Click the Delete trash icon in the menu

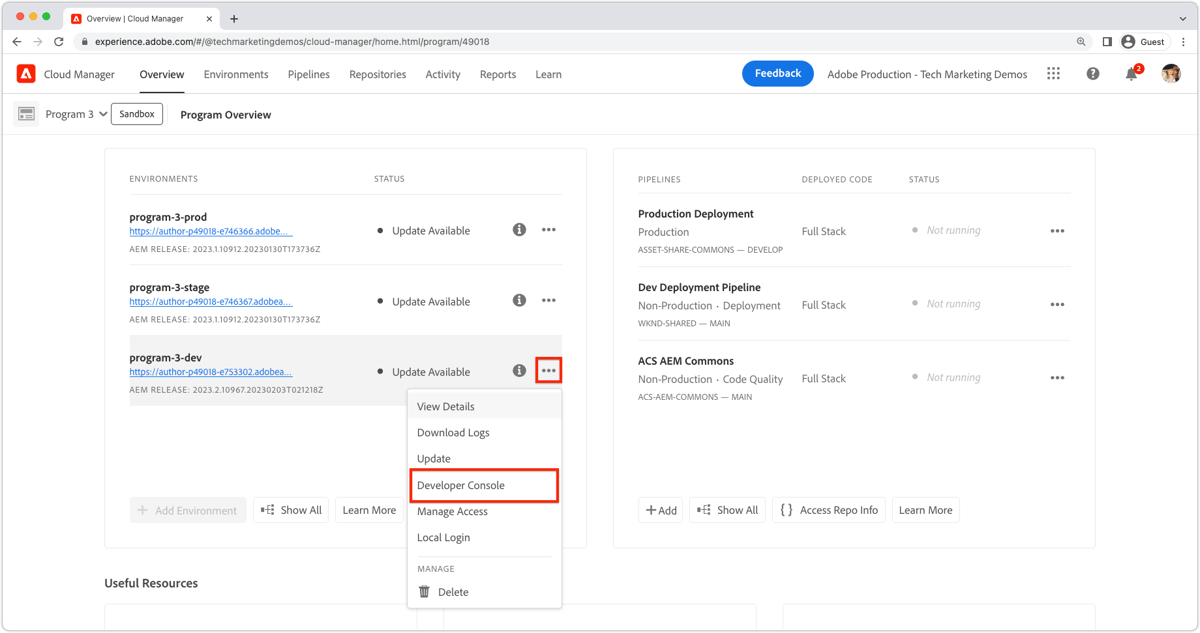click(424, 591)
